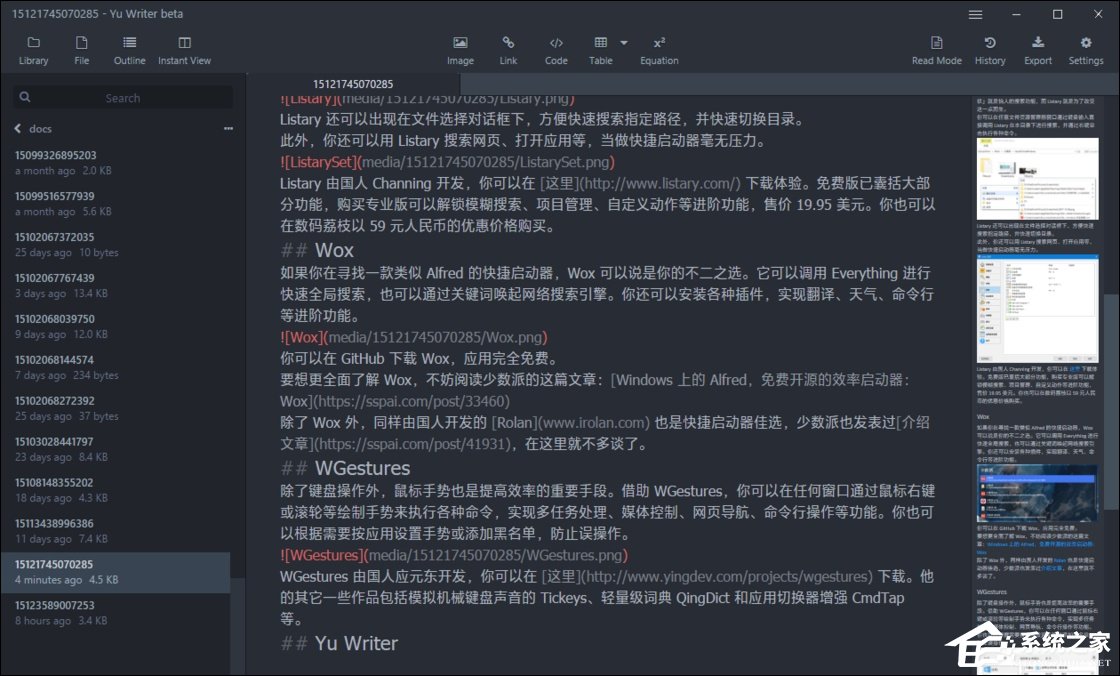Select the 15121745070285 document tab
This screenshot has width=1120, height=676.
[353, 84]
